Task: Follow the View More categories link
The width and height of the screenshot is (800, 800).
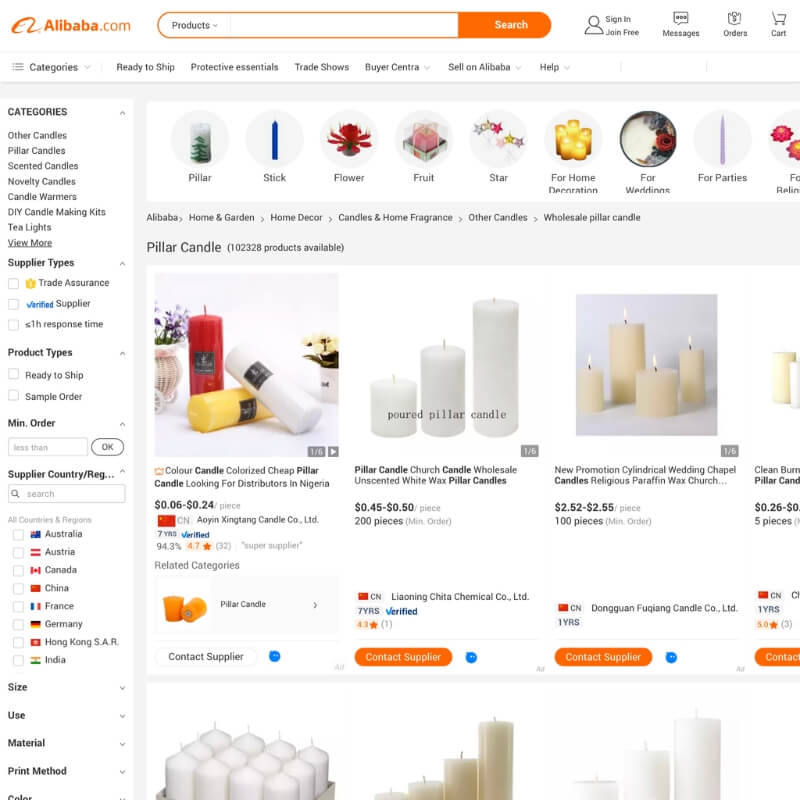Action: tap(30, 243)
